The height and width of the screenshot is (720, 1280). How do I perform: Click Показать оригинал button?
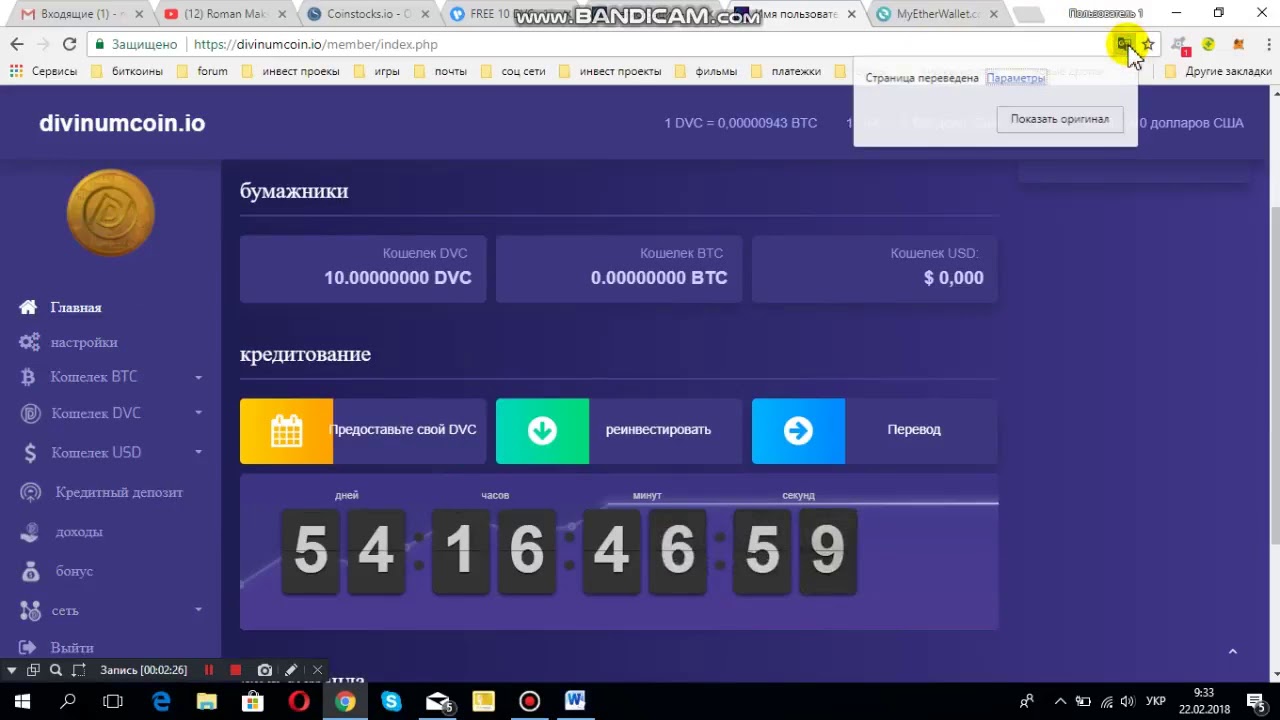[x=1059, y=119]
